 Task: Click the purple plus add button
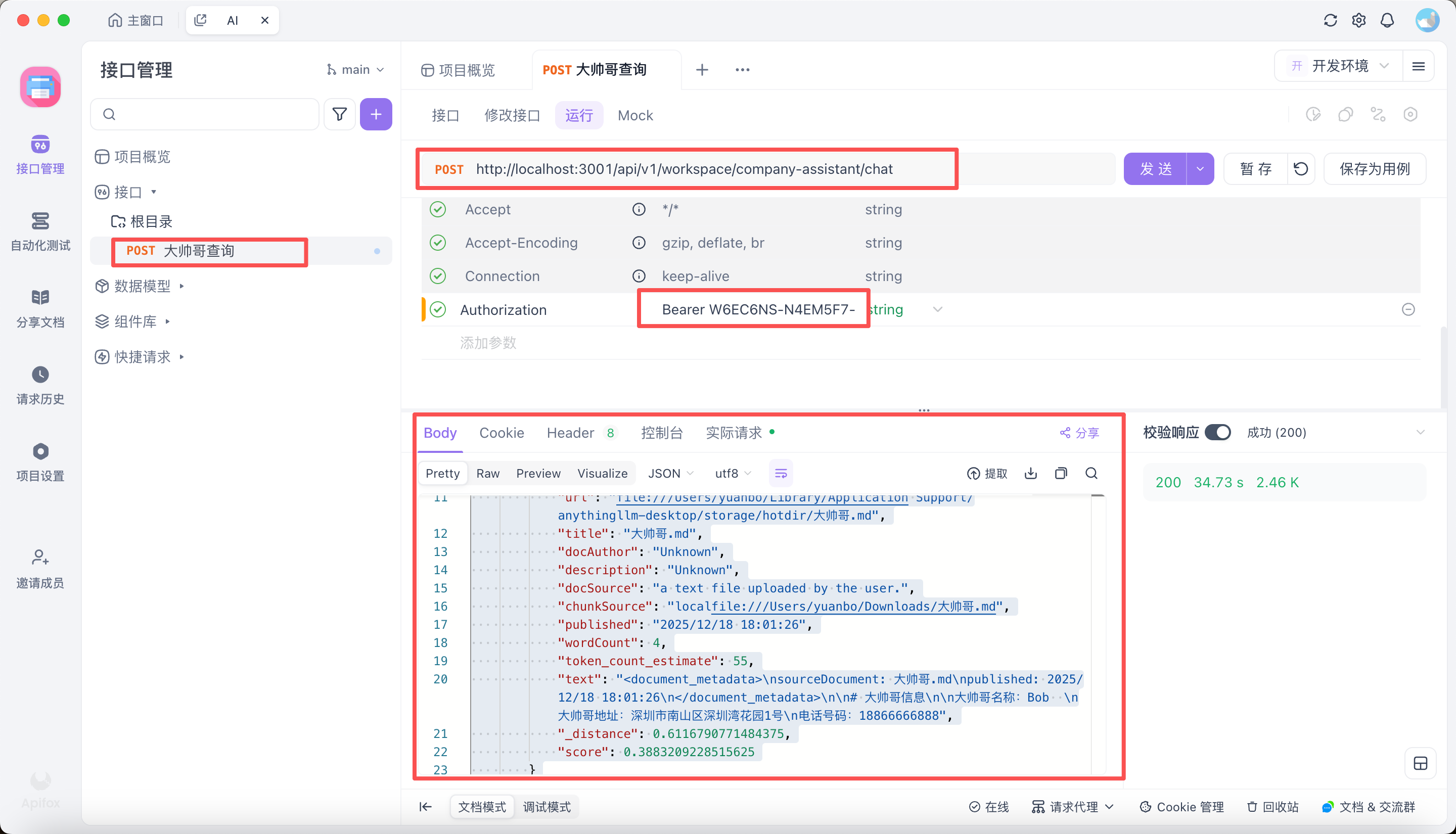376,115
